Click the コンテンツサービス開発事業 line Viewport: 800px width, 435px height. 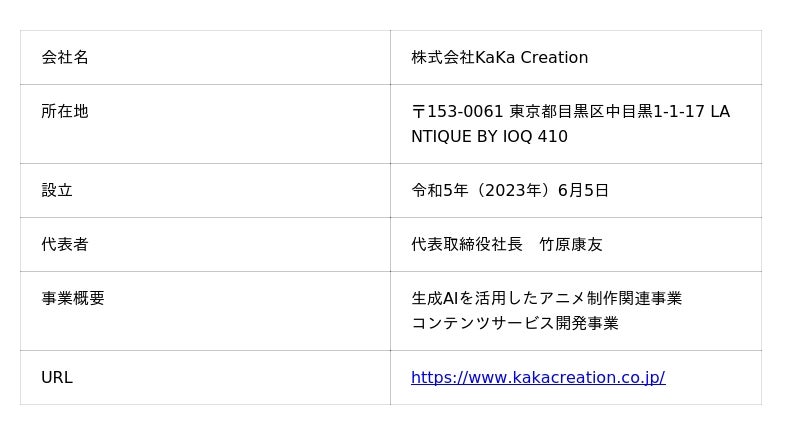tap(515, 323)
